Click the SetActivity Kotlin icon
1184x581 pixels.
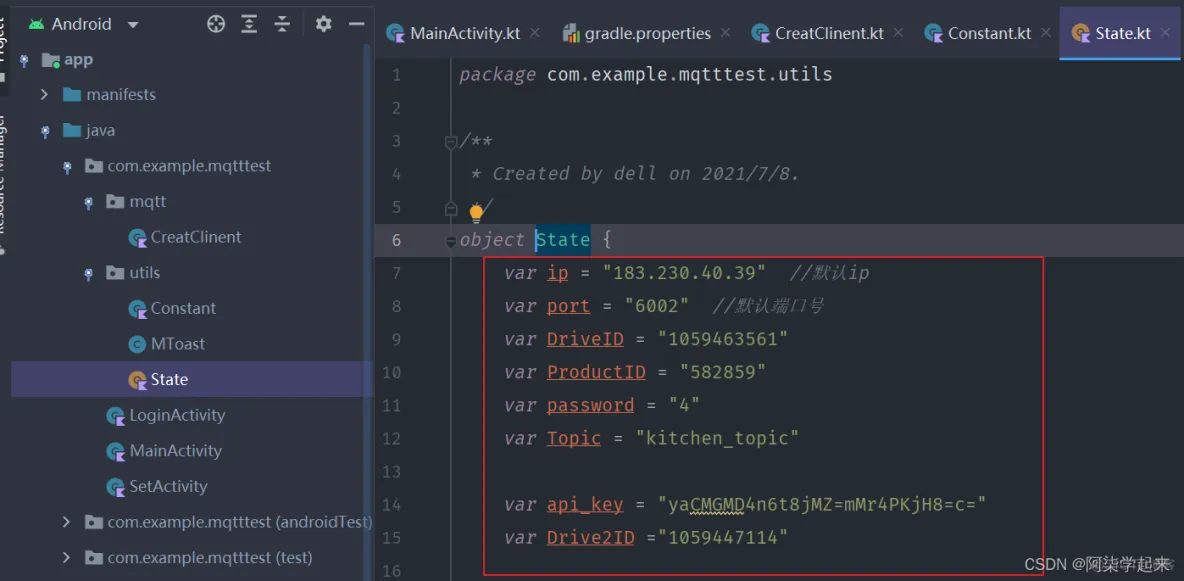tap(116, 487)
